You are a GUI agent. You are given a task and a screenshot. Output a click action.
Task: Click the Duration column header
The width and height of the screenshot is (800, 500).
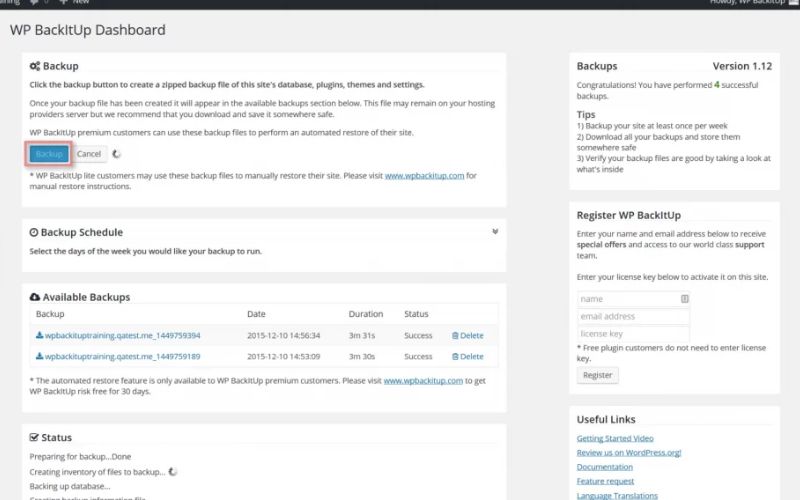pos(366,314)
